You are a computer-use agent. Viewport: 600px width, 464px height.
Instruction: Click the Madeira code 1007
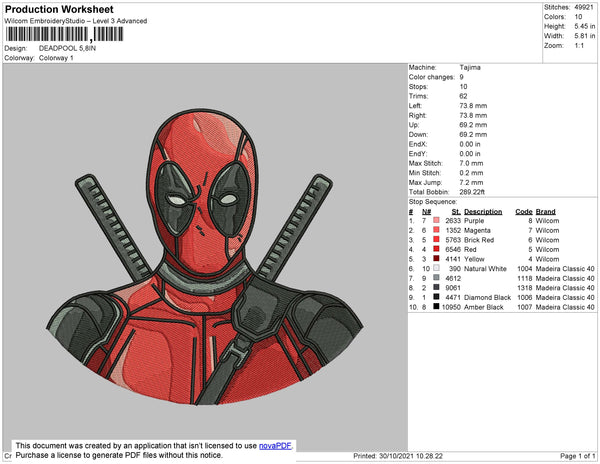(525, 307)
